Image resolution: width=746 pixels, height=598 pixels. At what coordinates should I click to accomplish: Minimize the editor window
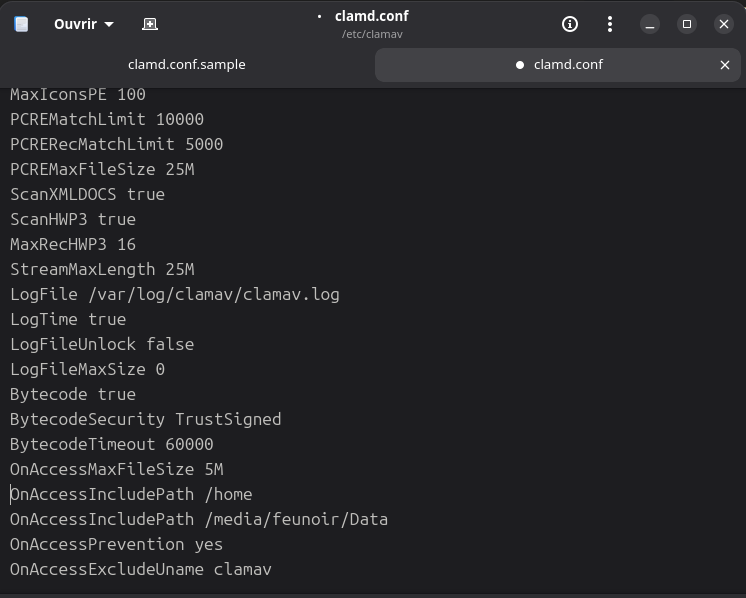pyautogui.click(x=650, y=24)
